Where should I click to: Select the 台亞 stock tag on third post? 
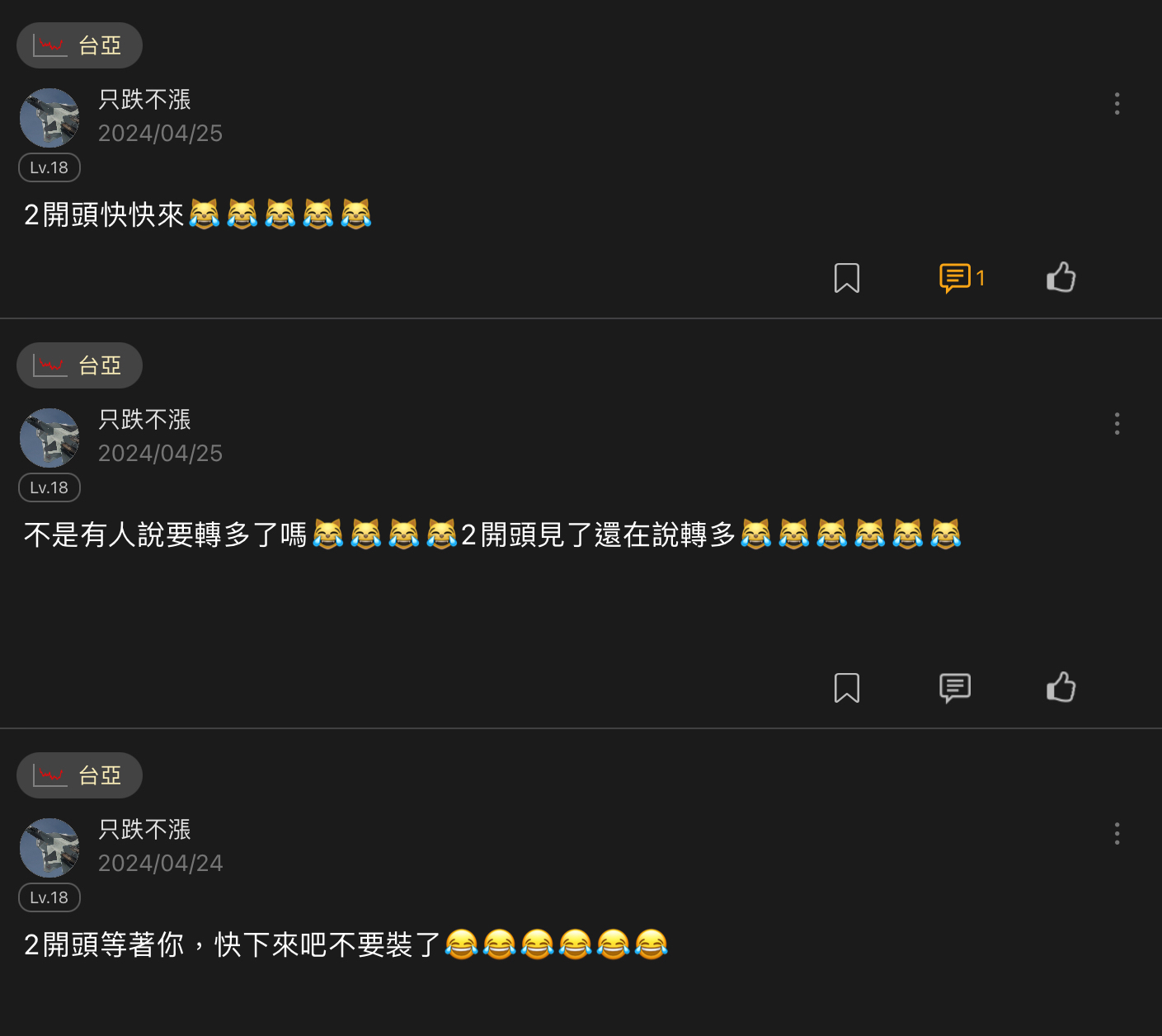click(x=79, y=775)
